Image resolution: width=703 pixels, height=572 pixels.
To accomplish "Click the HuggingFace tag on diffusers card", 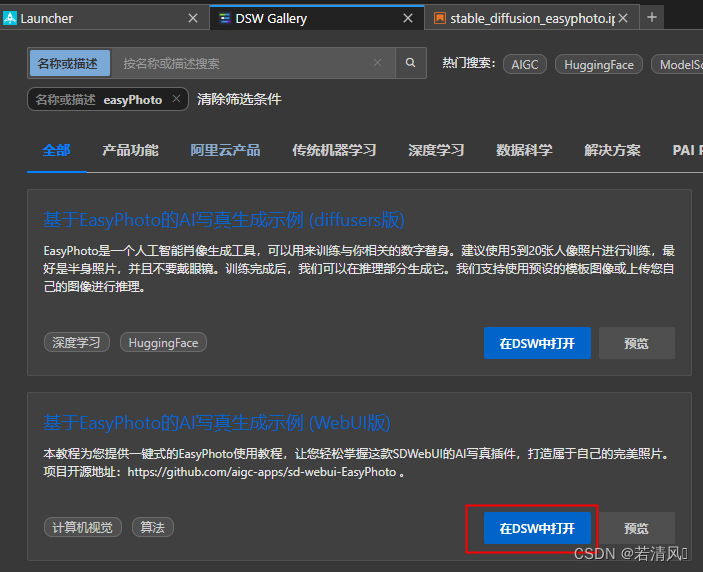I will click(163, 342).
